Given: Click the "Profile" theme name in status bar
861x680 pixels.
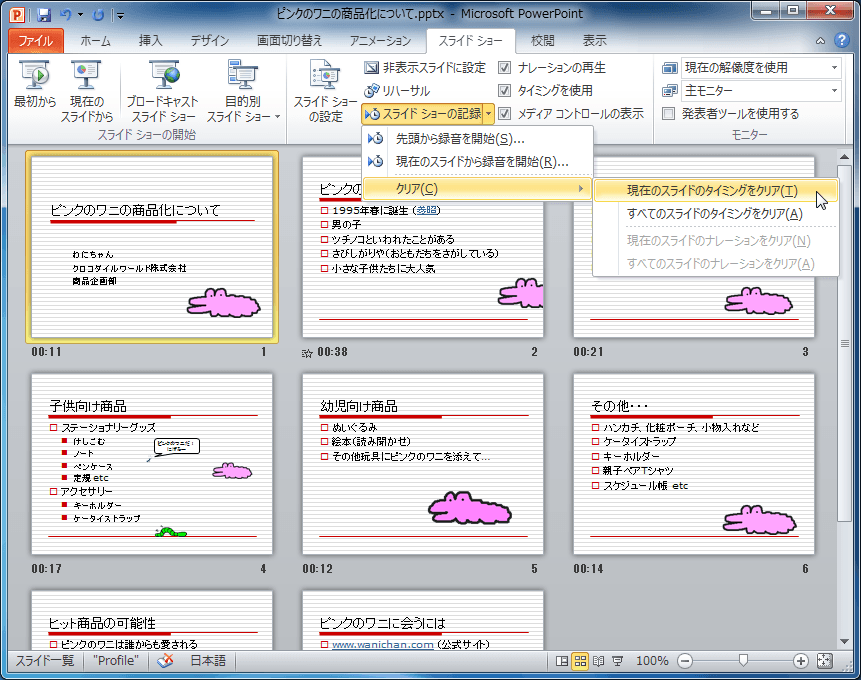Looking at the screenshot, I should point(115,661).
